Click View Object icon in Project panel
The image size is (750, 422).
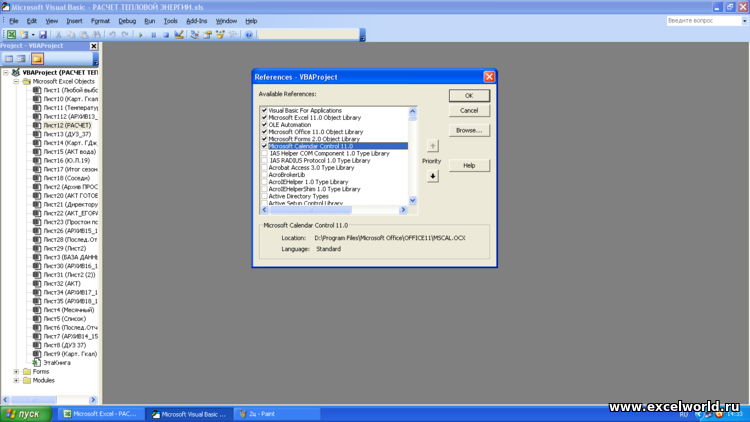pyautogui.click(x=22, y=59)
